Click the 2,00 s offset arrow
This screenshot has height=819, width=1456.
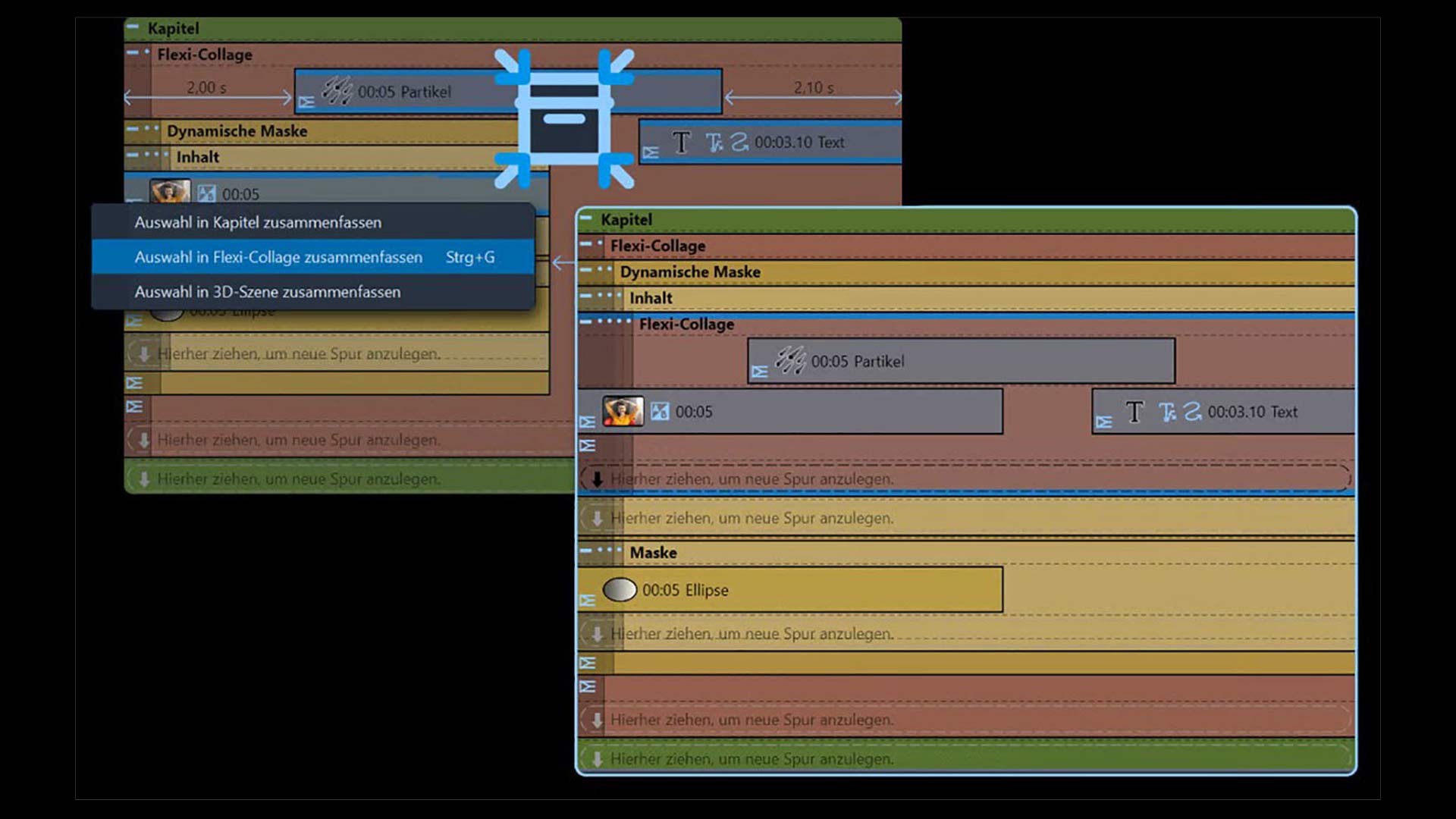point(207,97)
